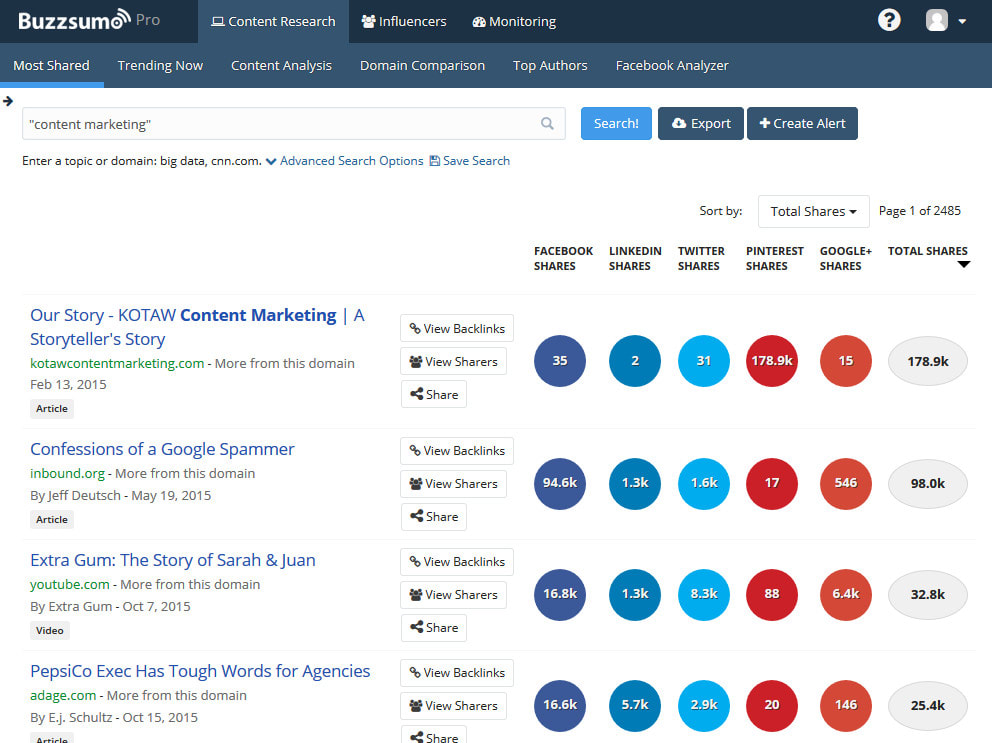View Sharers for Confessions of a Google Spammer

[454, 484]
